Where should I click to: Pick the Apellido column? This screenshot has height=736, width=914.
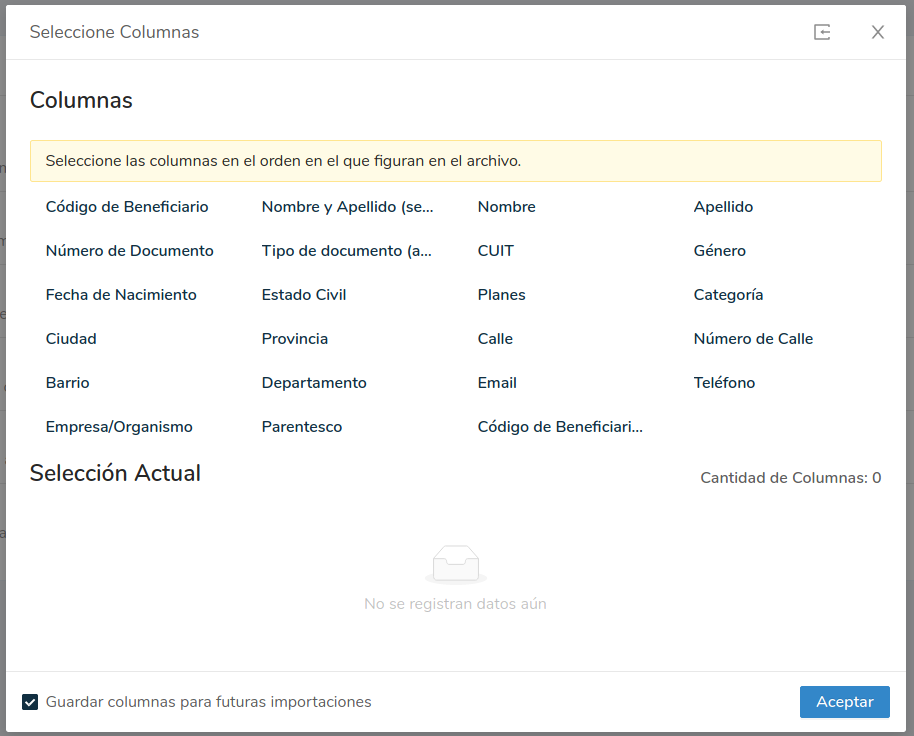723,207
